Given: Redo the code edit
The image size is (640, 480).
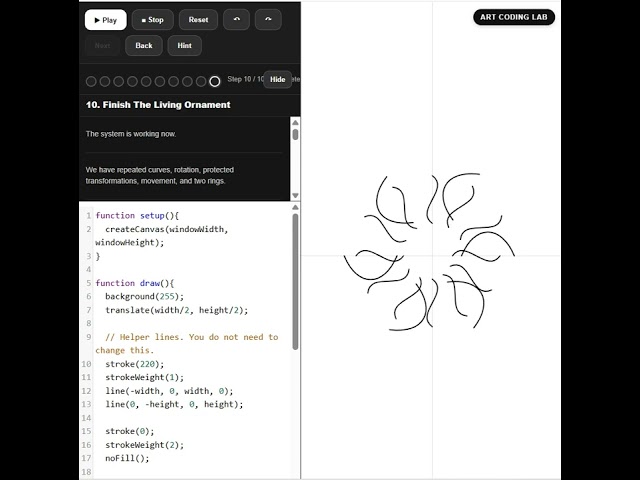Looking at the screenshot, I should pyautogui.click(x=268, y=20).
